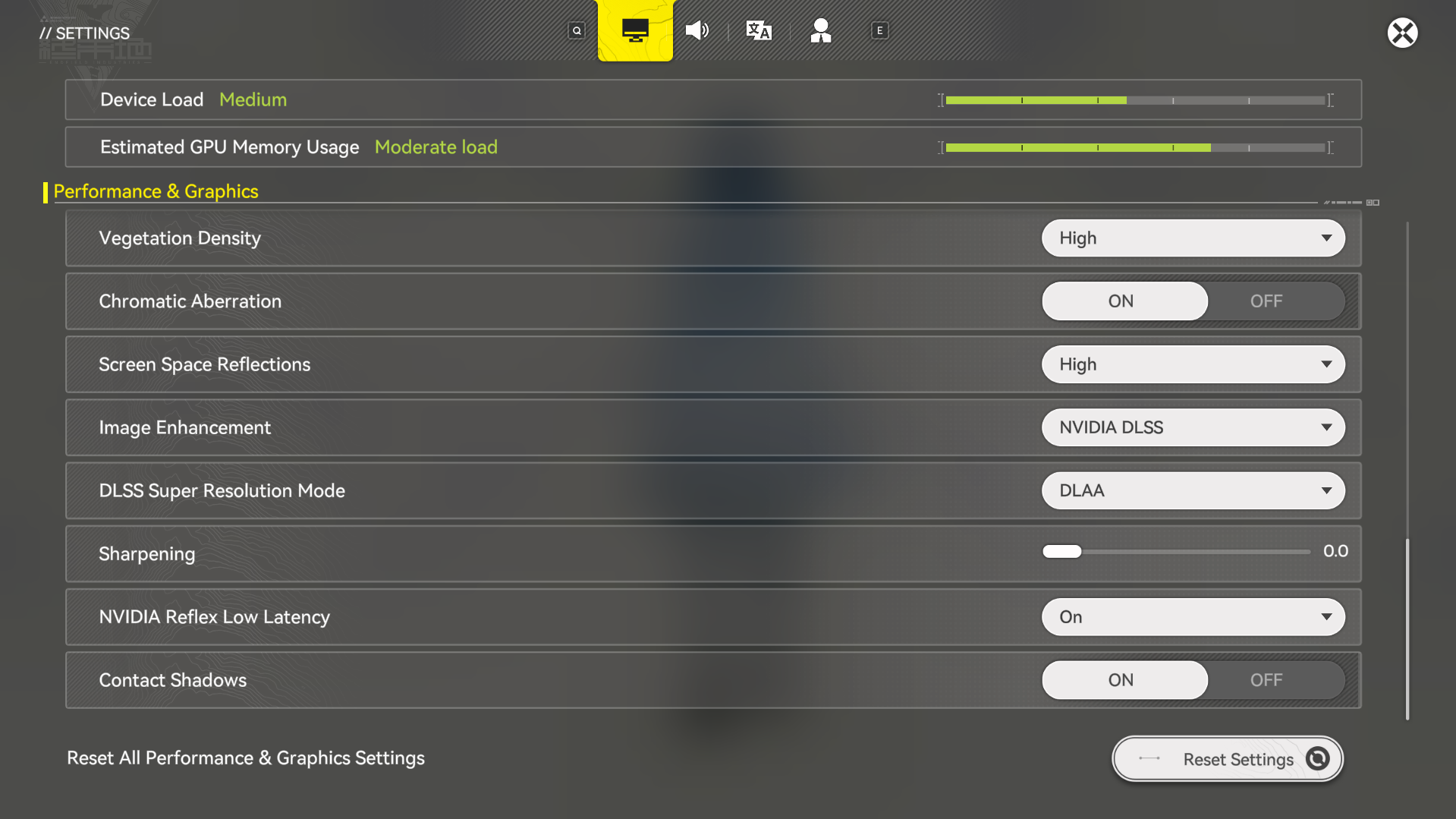The height and width of the screenshot is (819, 1456).
Task: Expand the Vegetation Density dropdown
Action: [1193, 238]
